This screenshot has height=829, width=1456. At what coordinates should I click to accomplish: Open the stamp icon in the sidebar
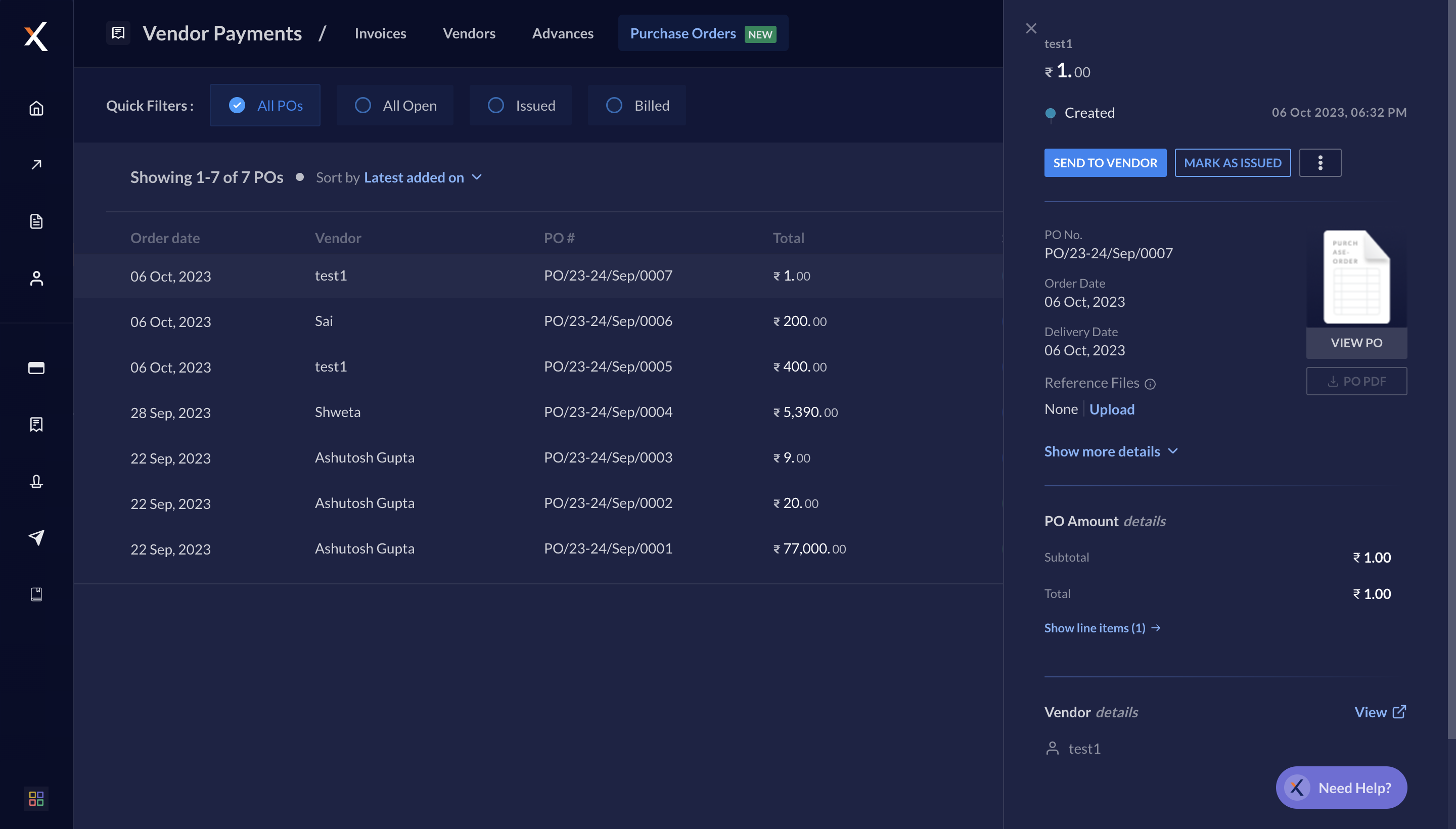pos(36,482)
